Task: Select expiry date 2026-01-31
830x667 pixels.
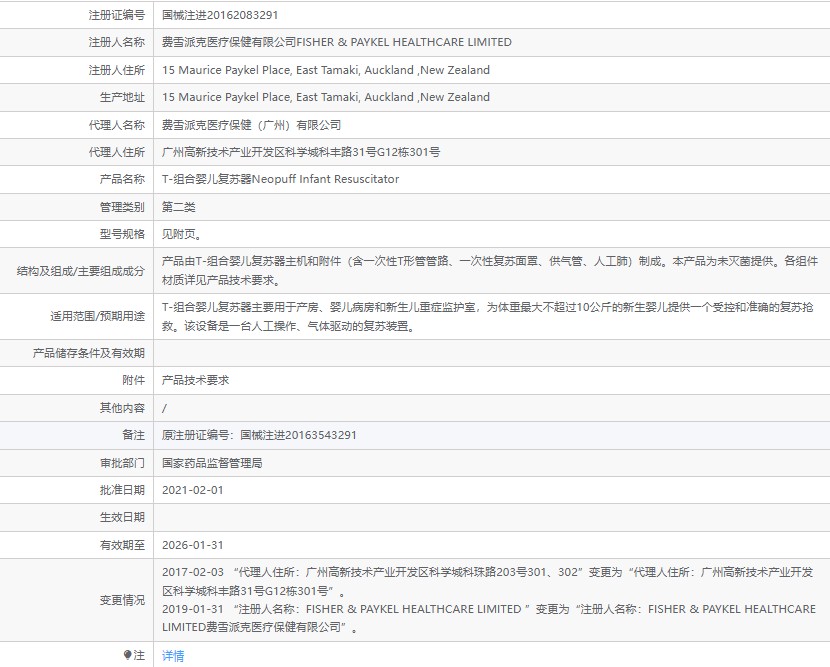Action: coord(193,545)
